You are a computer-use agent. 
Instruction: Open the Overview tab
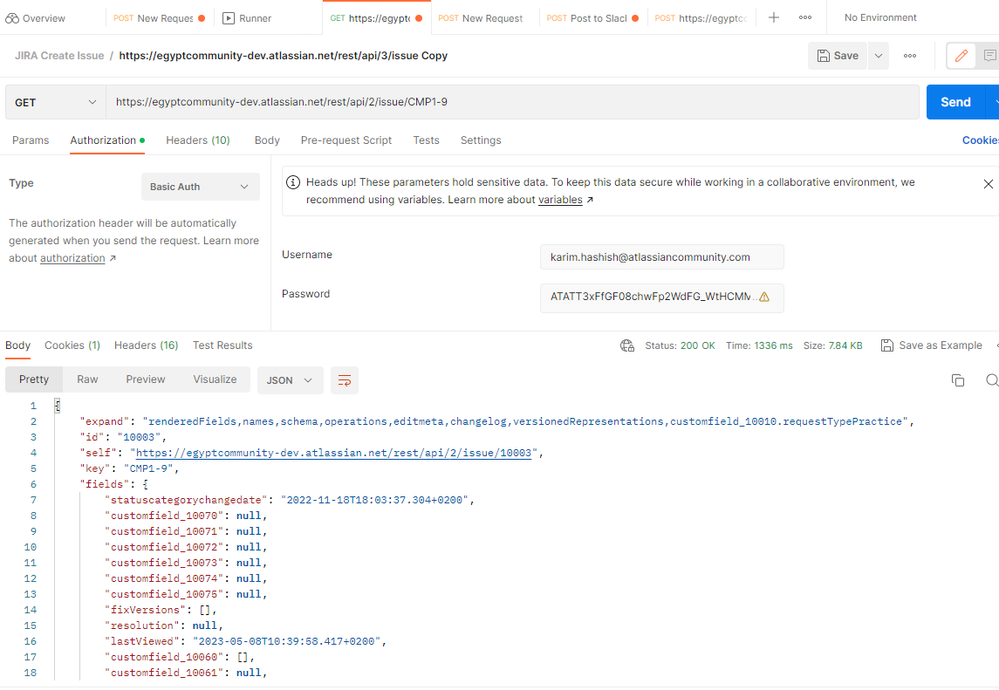tap(36, 18)
